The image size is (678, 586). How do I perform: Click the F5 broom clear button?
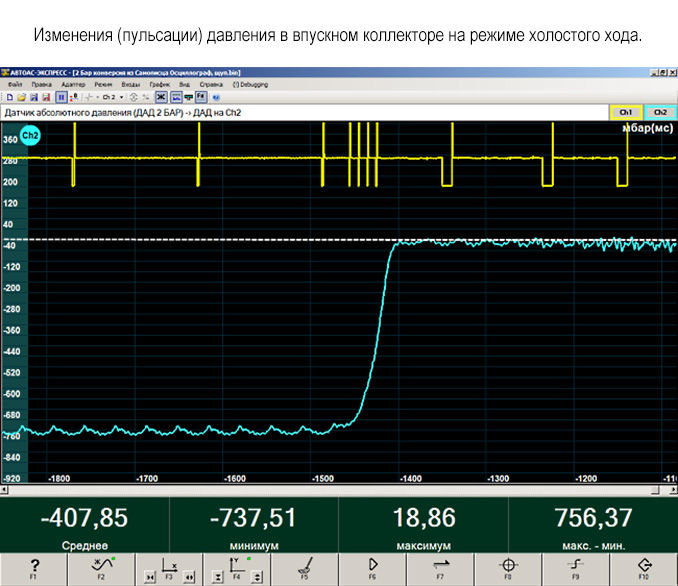pos(305,569)
